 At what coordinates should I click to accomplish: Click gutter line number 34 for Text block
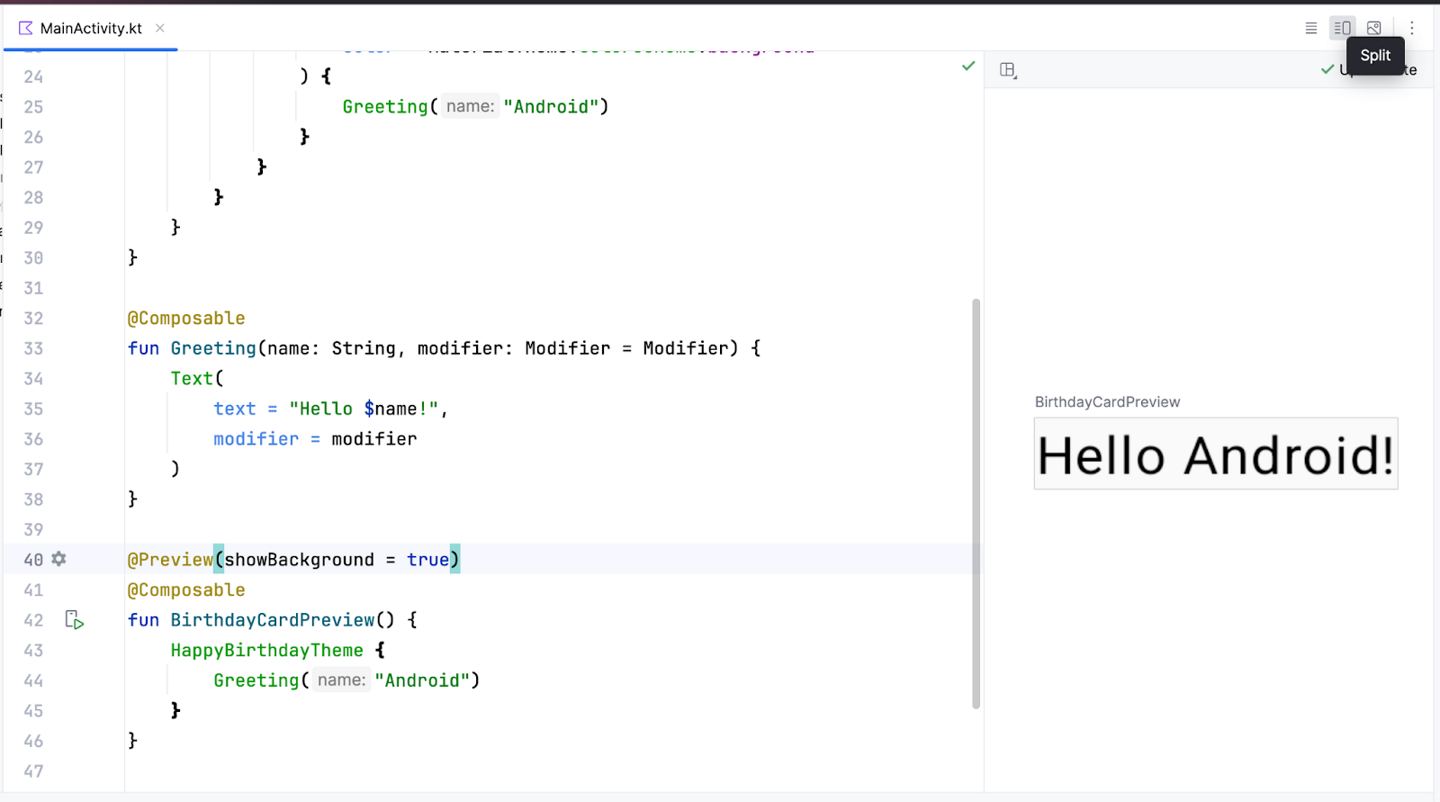[33, 379]
